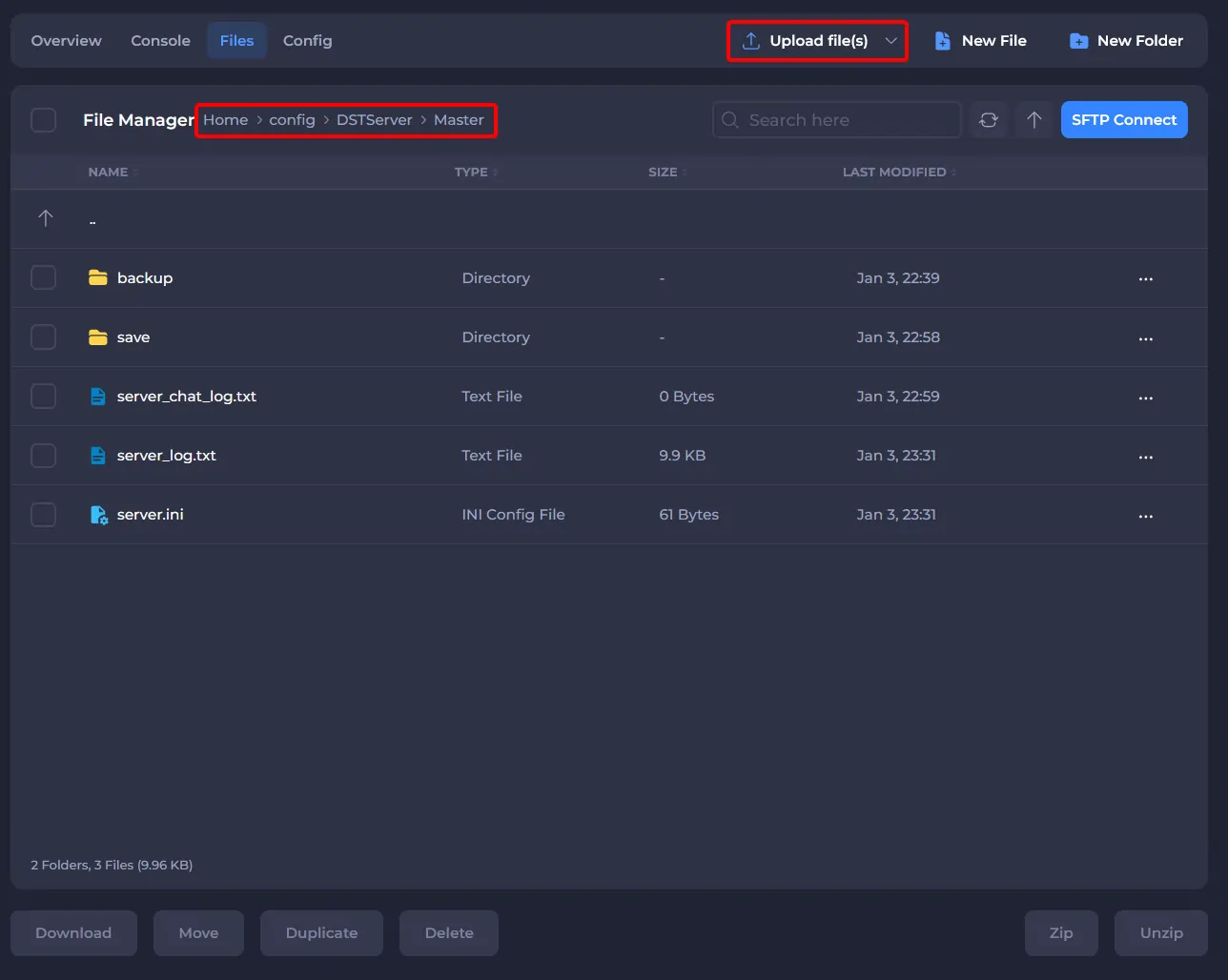Open the backup directory by name
Viewport: 1228px width, 980px height.
coord(145,277)
